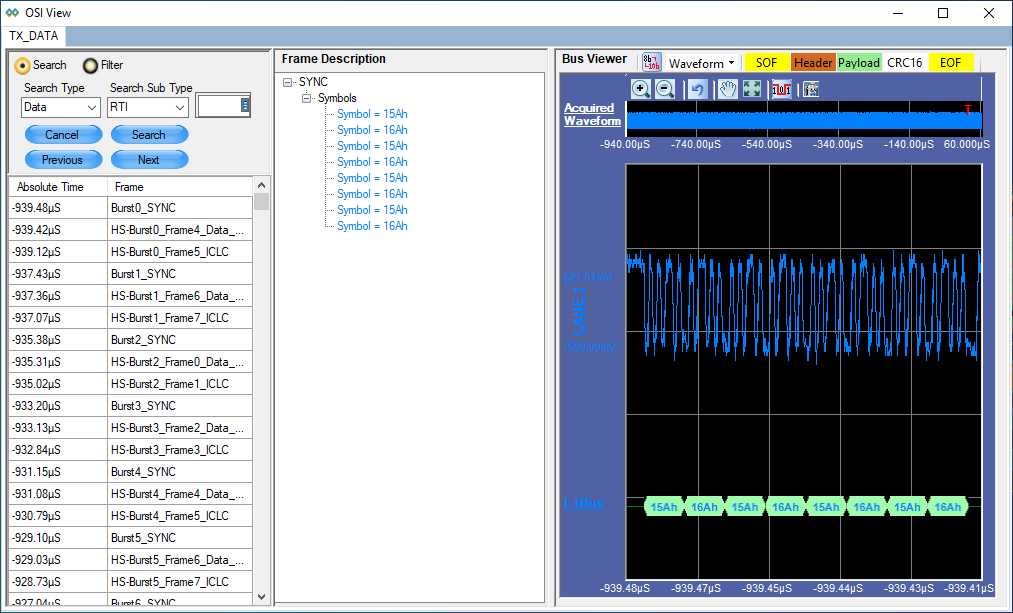Select the hand pan tool
This screenshot has height=613, width=1013.
coord(728,89)
